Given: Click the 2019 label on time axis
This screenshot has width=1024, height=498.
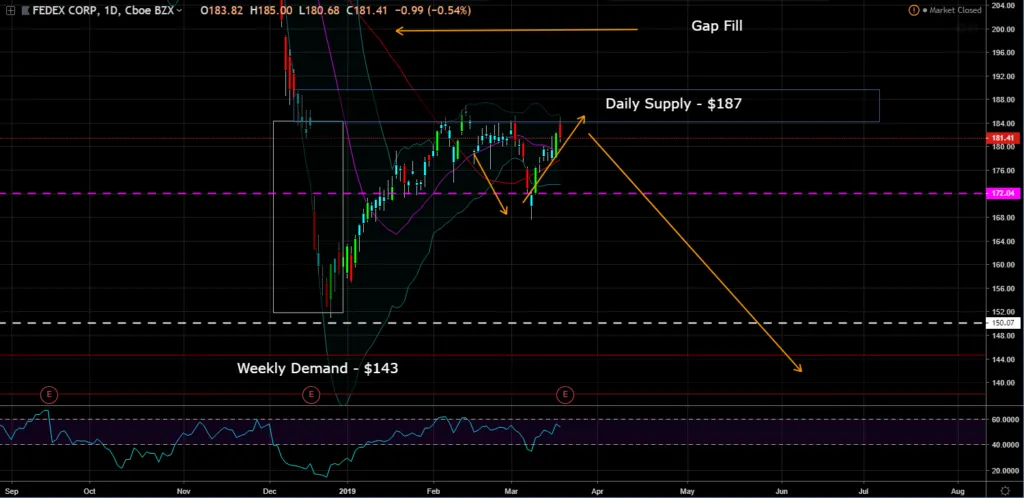Looking at the screenshot, I should (347, 491).
